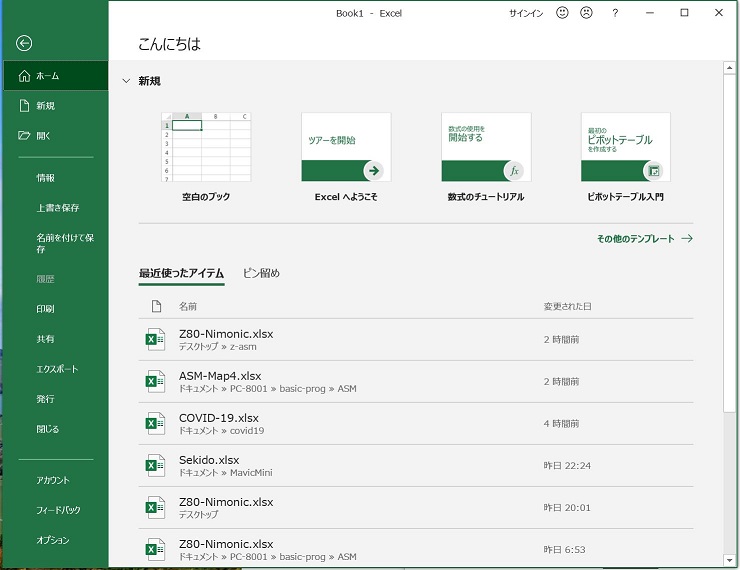The height and width of the screenshot is (570, 740).
Task: Switch to the 最近使ったアイテム tab
Action: click(181, 273)
